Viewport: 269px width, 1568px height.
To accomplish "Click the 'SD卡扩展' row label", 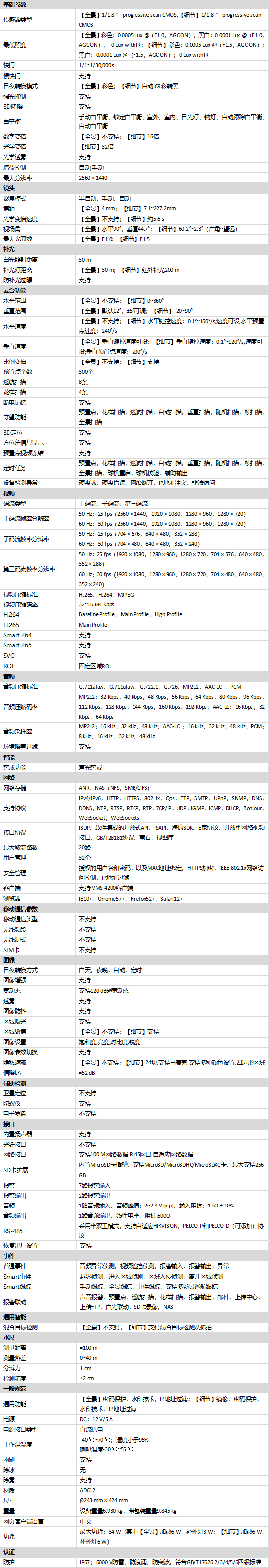I will coord(16,1170).
